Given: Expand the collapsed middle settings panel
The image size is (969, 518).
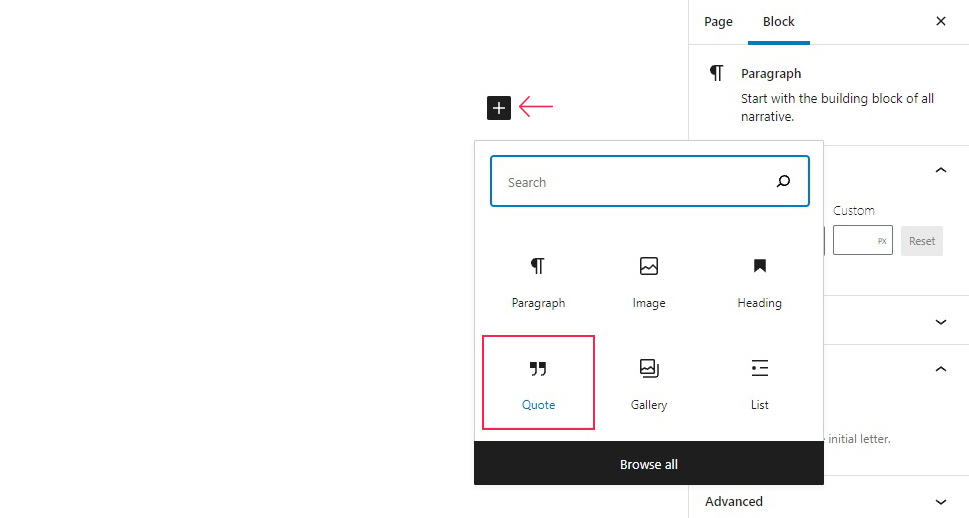Looking at the screenshot, I should pos(940,322).
